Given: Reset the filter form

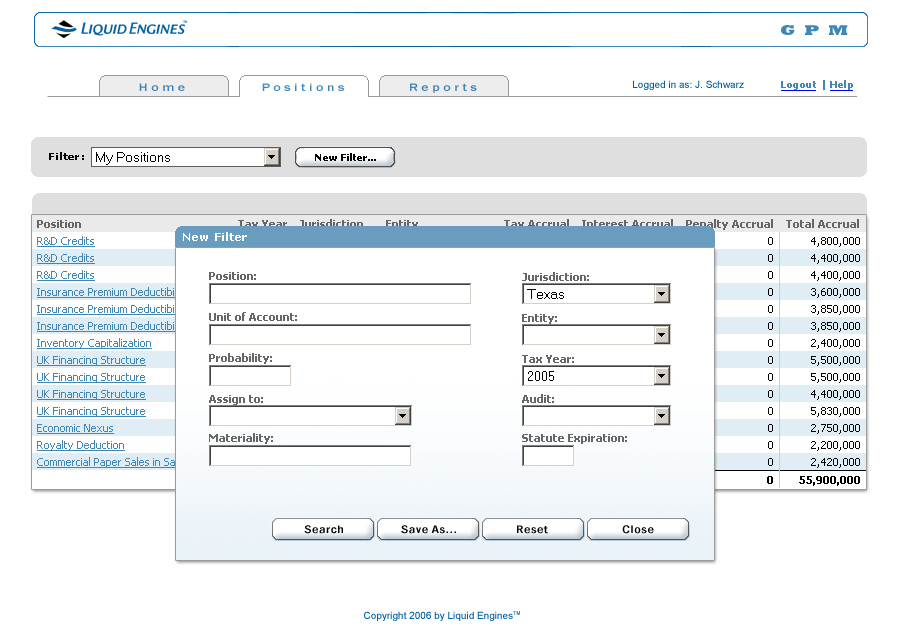Looking at the screenshot, I should tap(532, 529).
